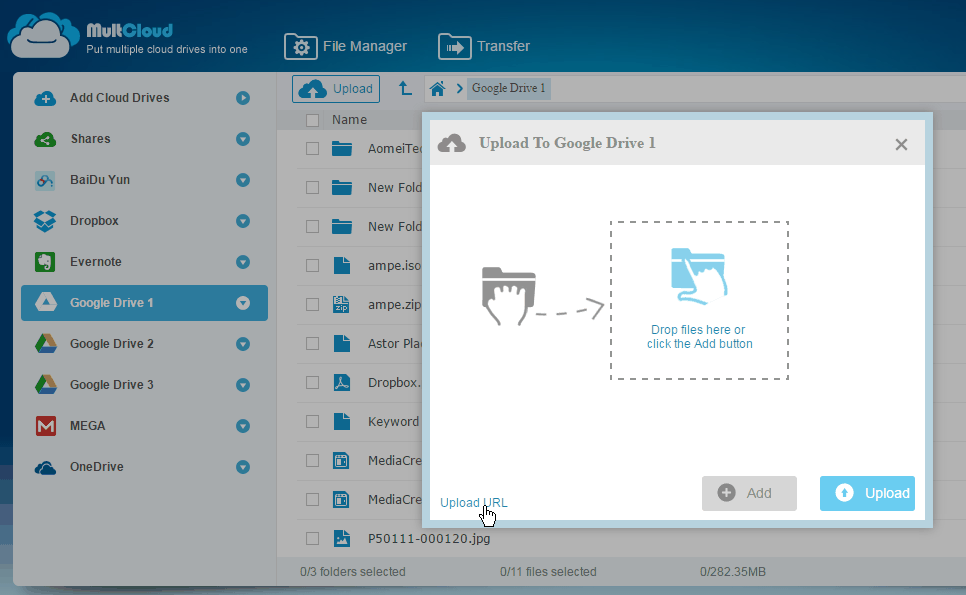The image size is (966, 595).
Task: Open the File Manager gear icon
Action: (301, 47)
